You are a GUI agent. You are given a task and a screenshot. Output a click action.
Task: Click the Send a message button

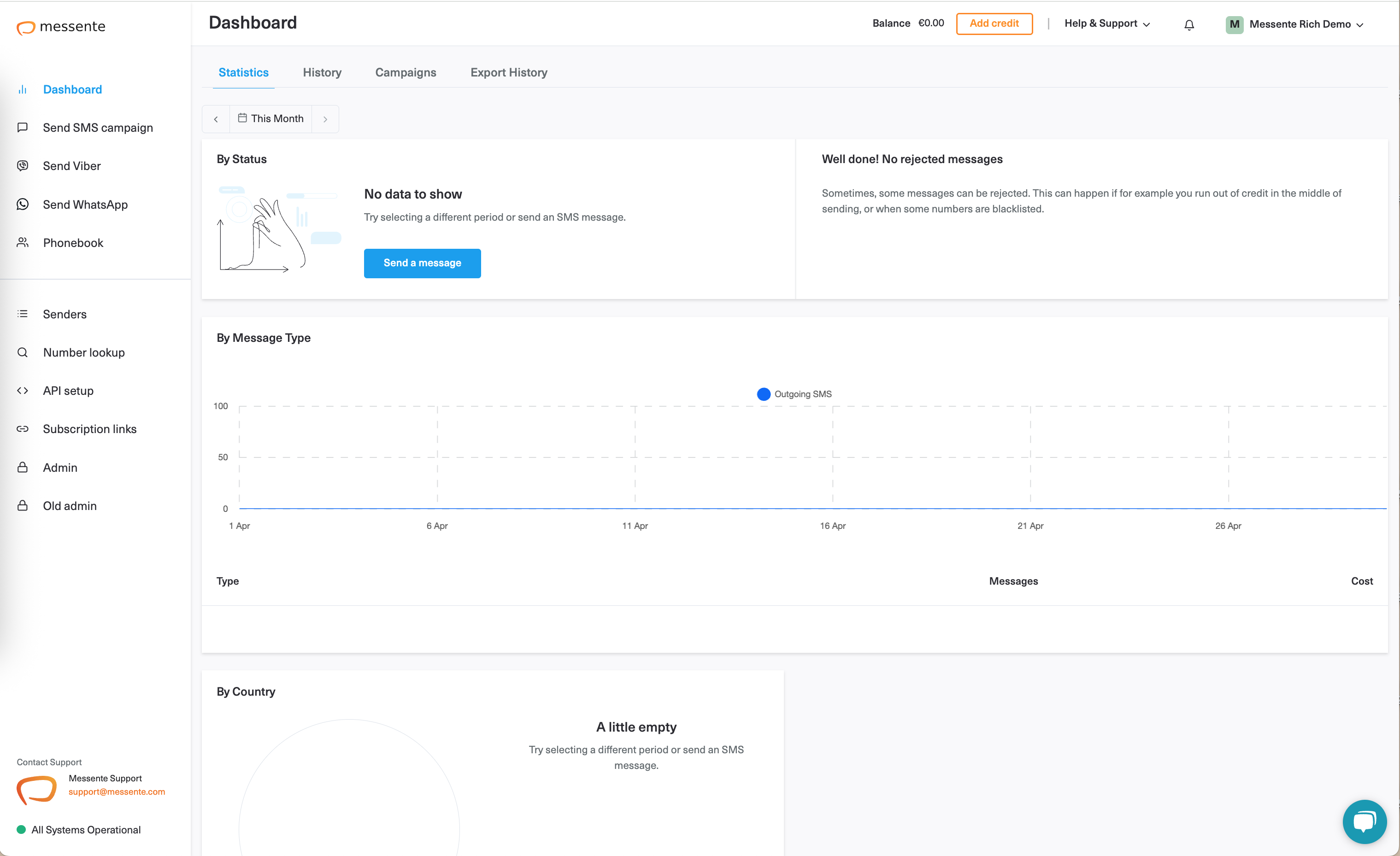(422, 263)
